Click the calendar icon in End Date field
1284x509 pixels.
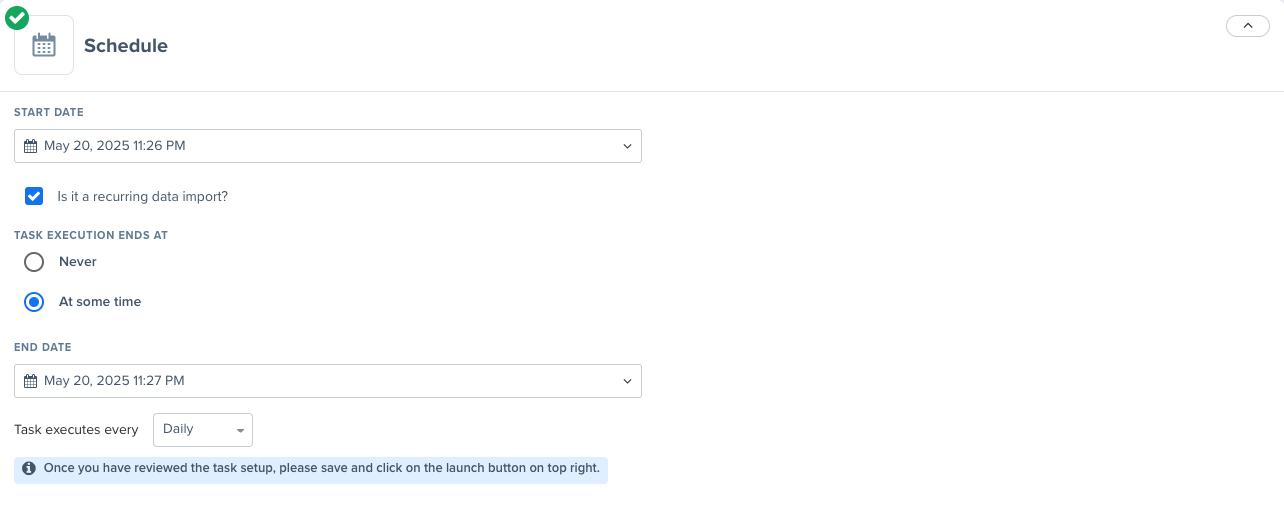[x=30, y=381]
